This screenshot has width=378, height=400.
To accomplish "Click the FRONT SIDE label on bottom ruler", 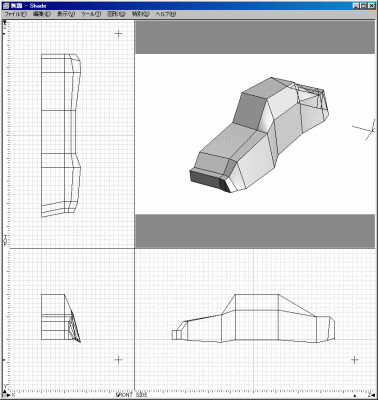I will pyautogui.click(x=131, y=395).
